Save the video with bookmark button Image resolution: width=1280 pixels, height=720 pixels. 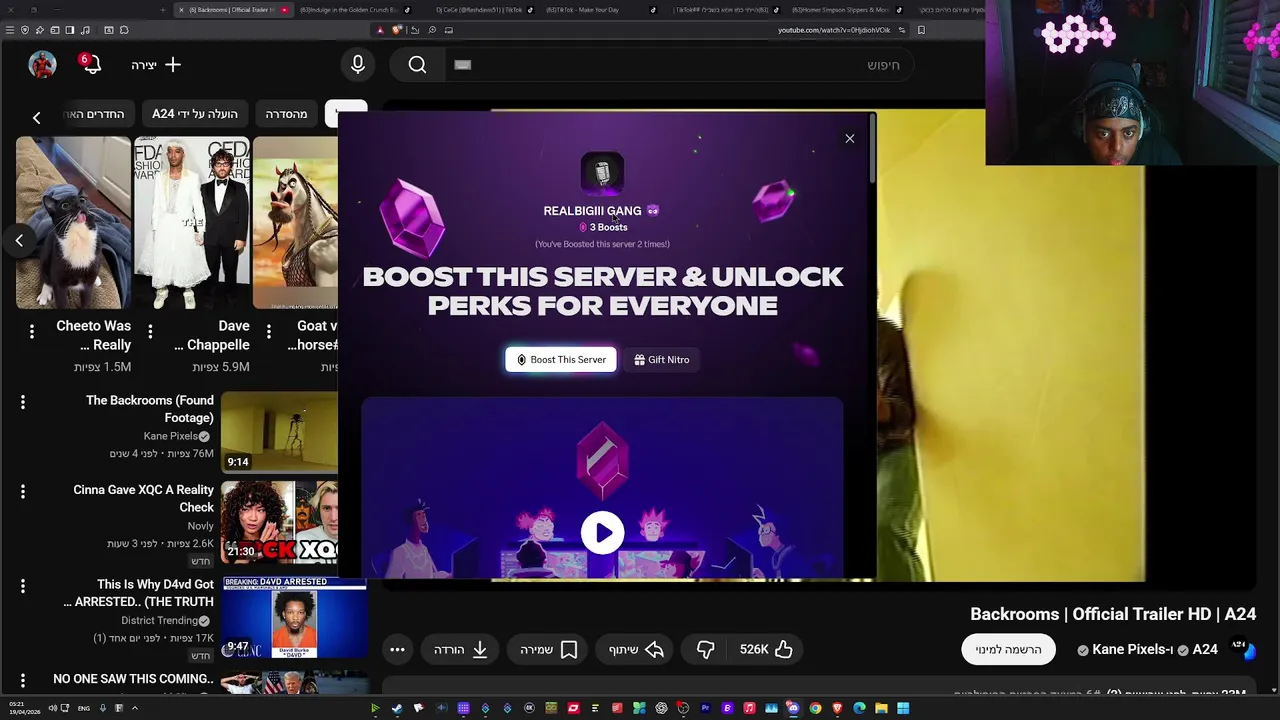tap(548, 649)
